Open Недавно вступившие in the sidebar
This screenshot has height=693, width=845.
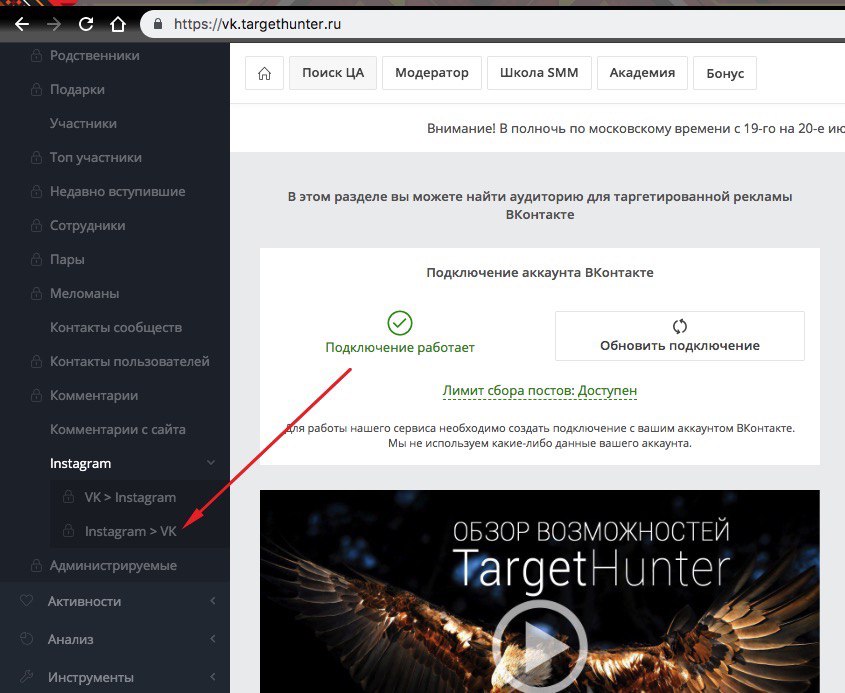117,191
